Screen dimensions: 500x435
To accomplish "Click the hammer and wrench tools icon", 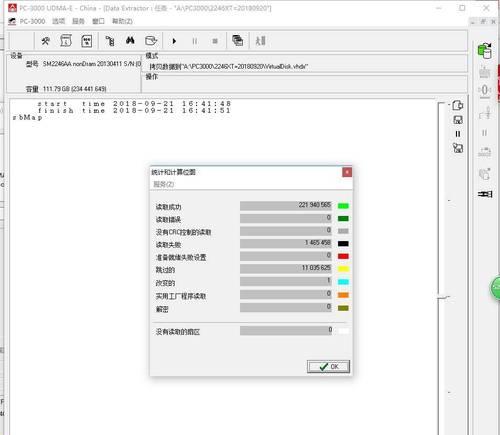I will point(45,41).
